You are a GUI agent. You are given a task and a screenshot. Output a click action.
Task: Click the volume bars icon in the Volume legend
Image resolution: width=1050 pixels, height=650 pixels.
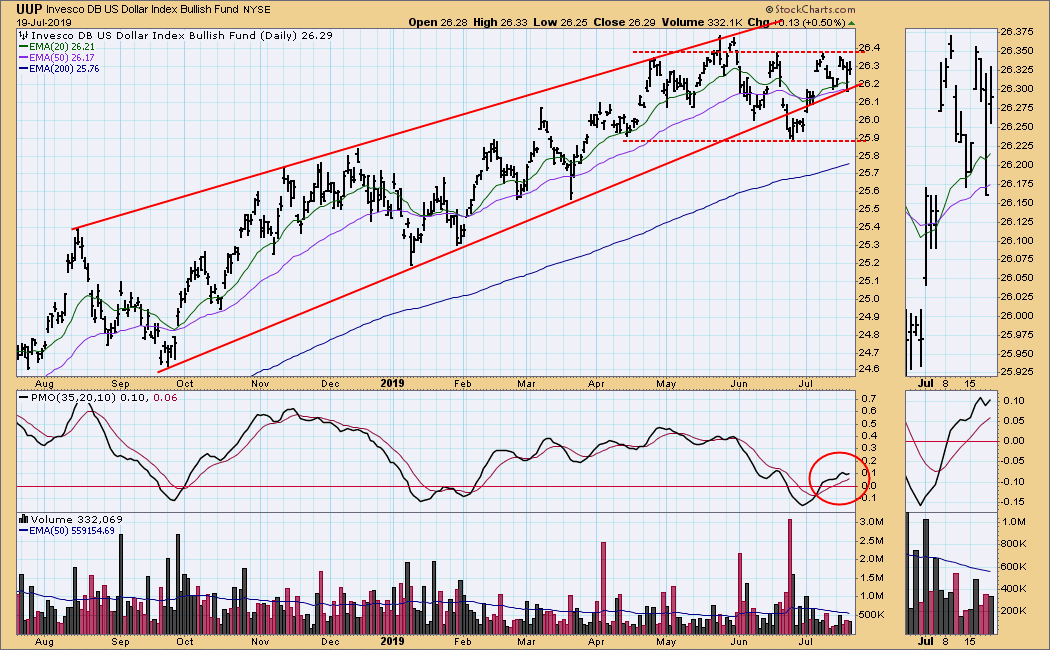(x=22, y=521)
